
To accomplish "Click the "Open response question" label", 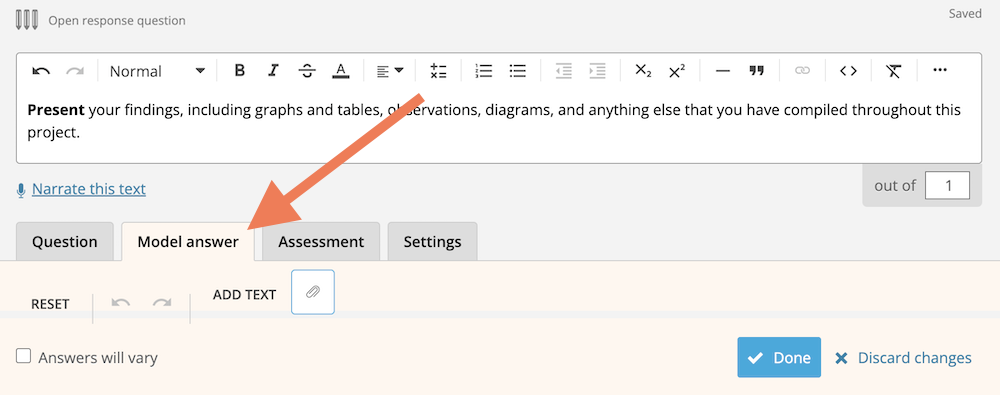I will (x=117, y=20).
